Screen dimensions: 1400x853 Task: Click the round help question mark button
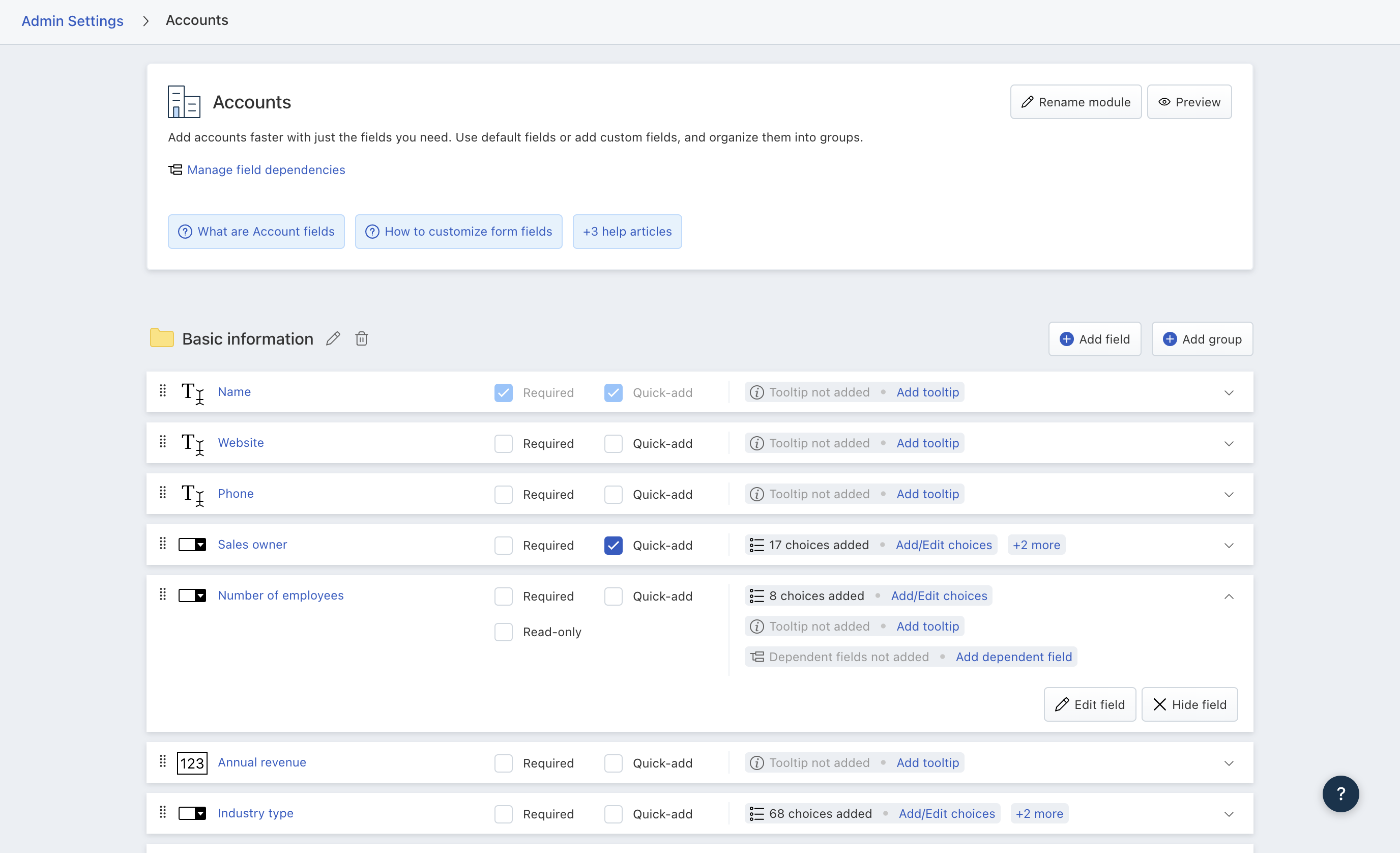click(1340, 793)
